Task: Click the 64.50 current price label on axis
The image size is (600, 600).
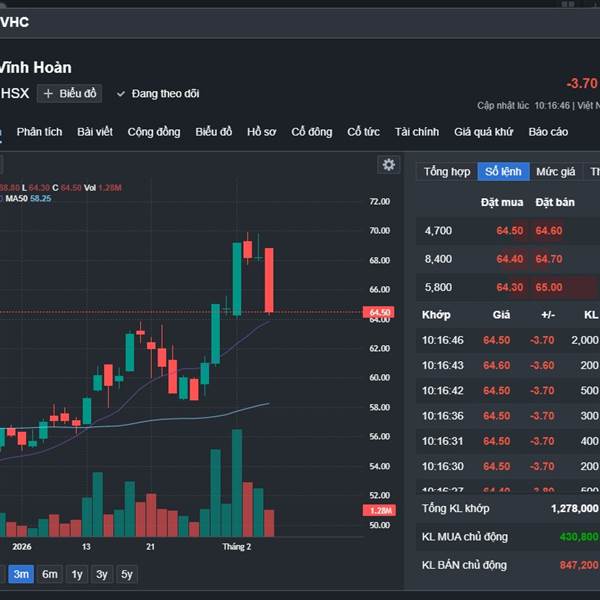Action: 380,312
